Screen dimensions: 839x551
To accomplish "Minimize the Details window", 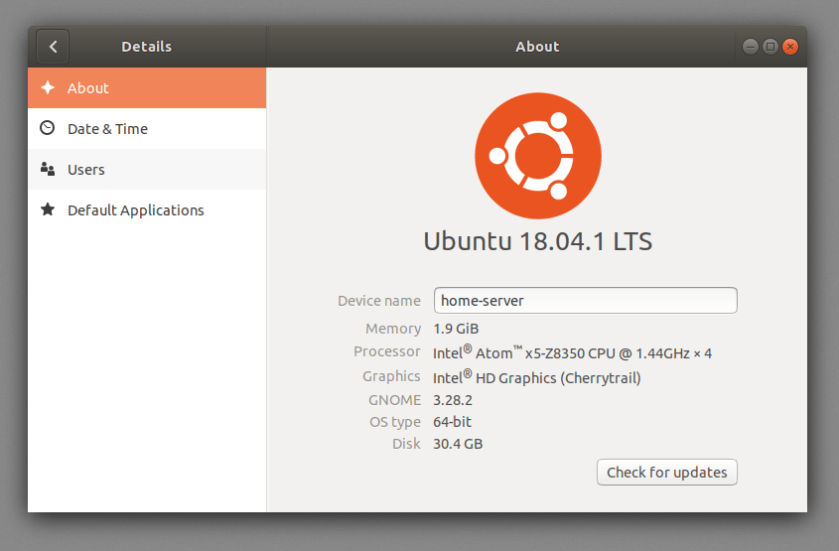I will [x=750, y=46].
